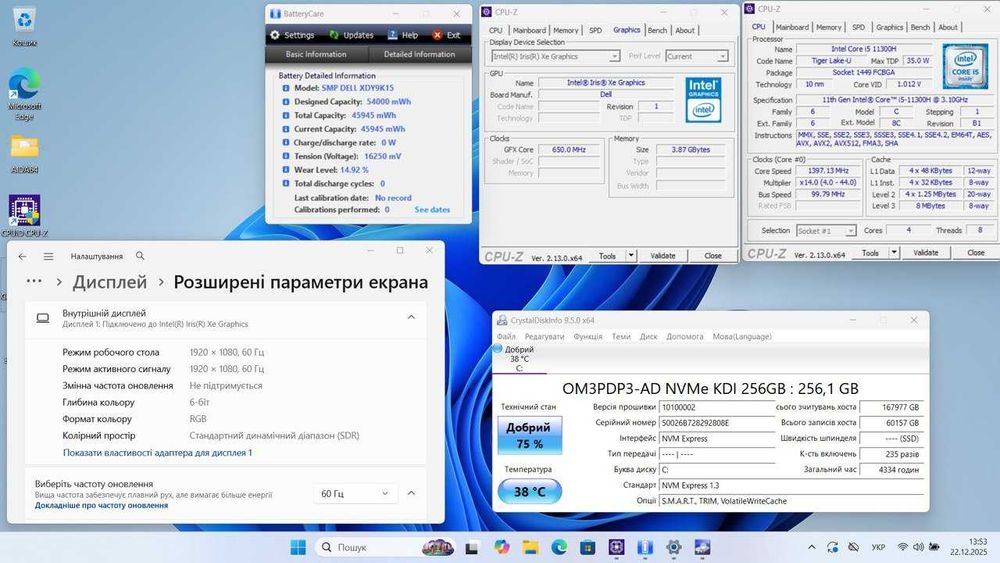Open File Explorer from the taskbar
This screenshot has width=1000, height=563.
(530, 547)
